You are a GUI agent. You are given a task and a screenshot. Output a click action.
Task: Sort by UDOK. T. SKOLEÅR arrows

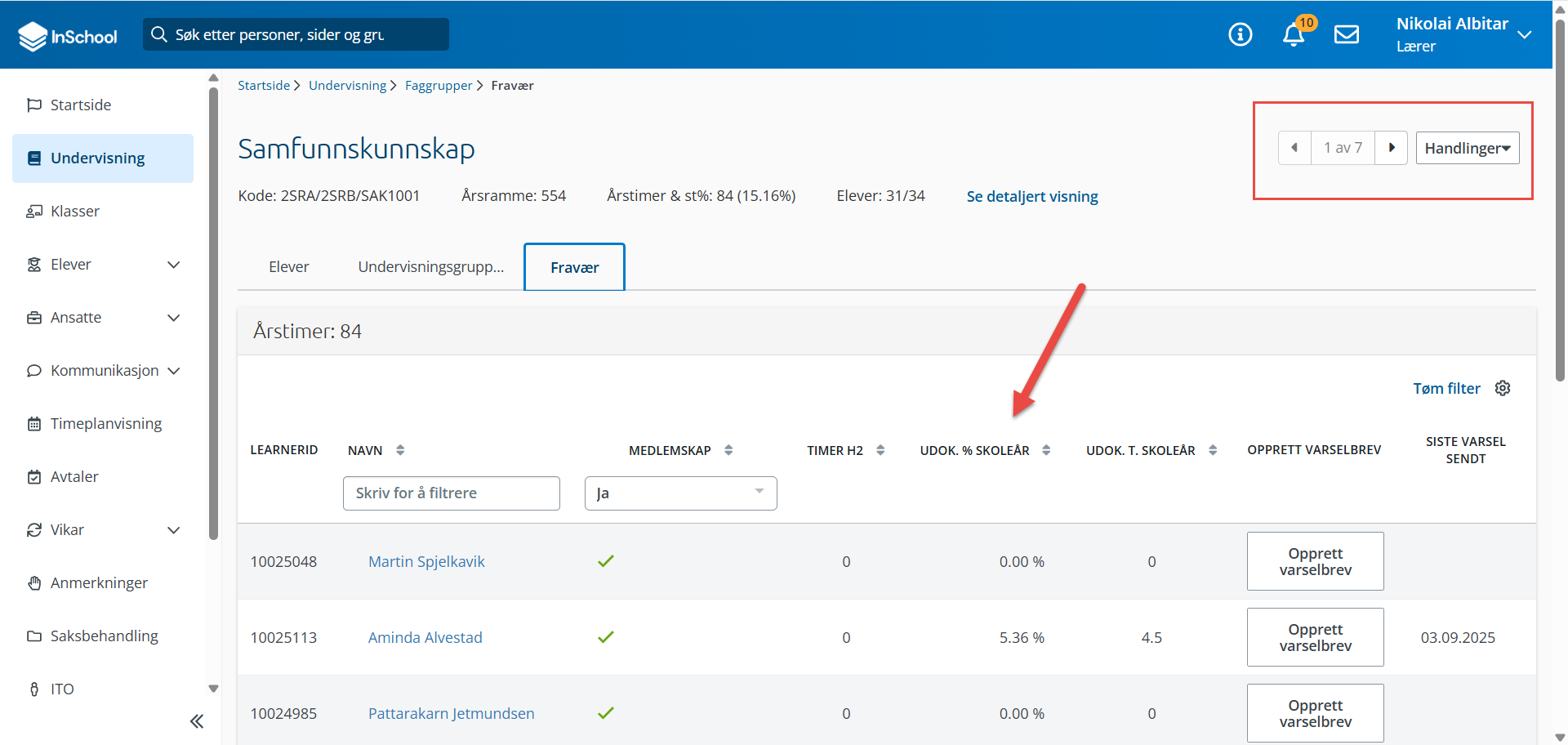(1213, 450)
